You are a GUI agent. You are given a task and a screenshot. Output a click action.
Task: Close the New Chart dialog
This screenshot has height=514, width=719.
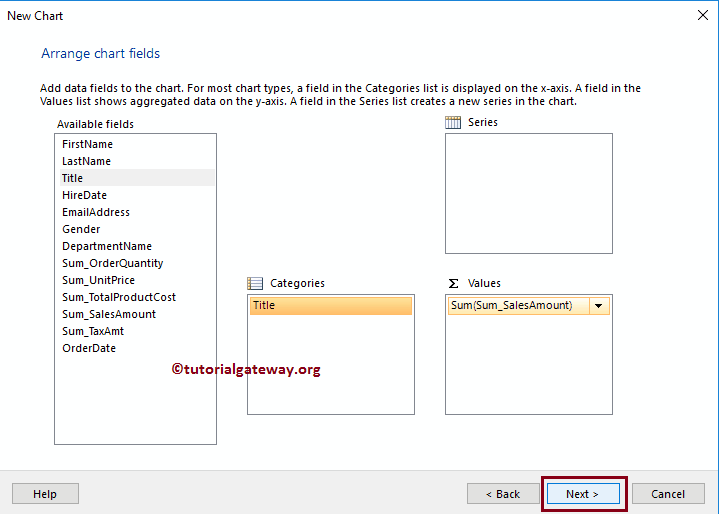click(701, 15)
